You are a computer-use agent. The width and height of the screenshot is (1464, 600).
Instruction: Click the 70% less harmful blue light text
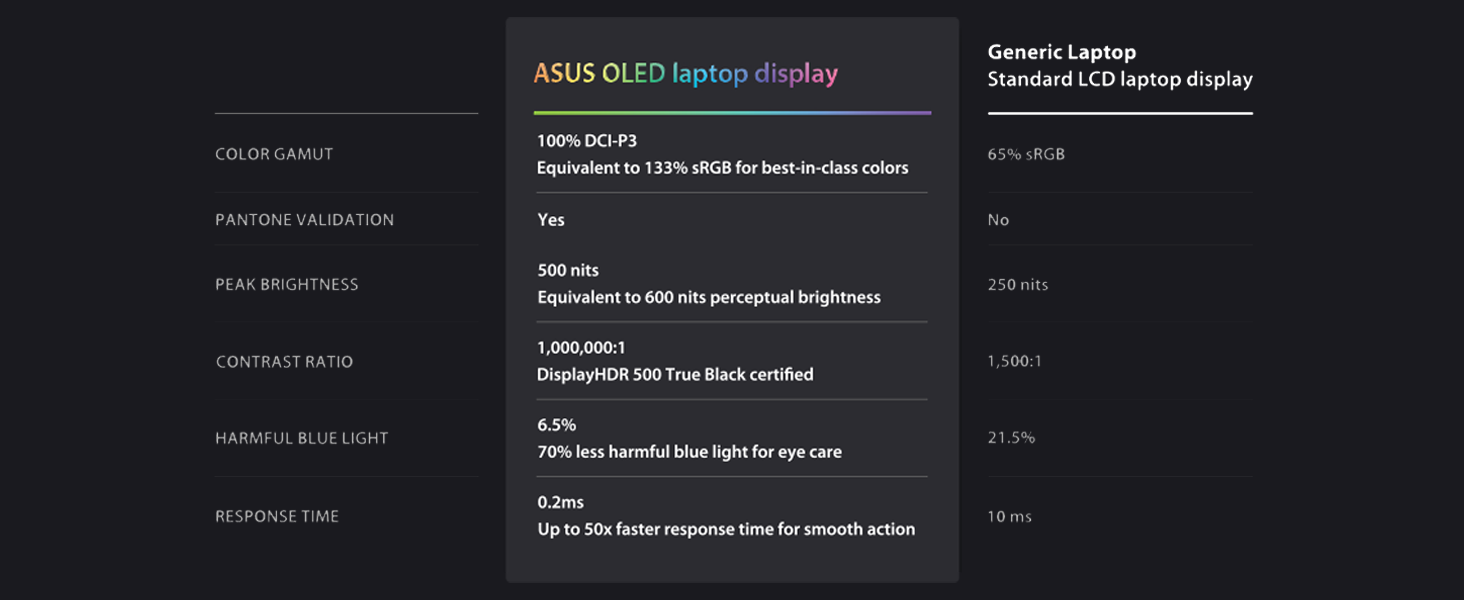coord(689,452)
